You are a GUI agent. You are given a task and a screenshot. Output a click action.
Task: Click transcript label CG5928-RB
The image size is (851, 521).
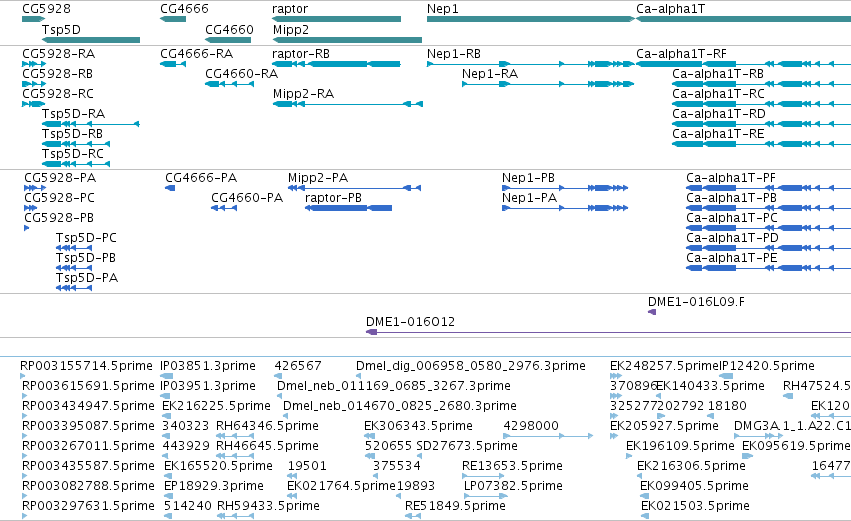coord(58,73)
